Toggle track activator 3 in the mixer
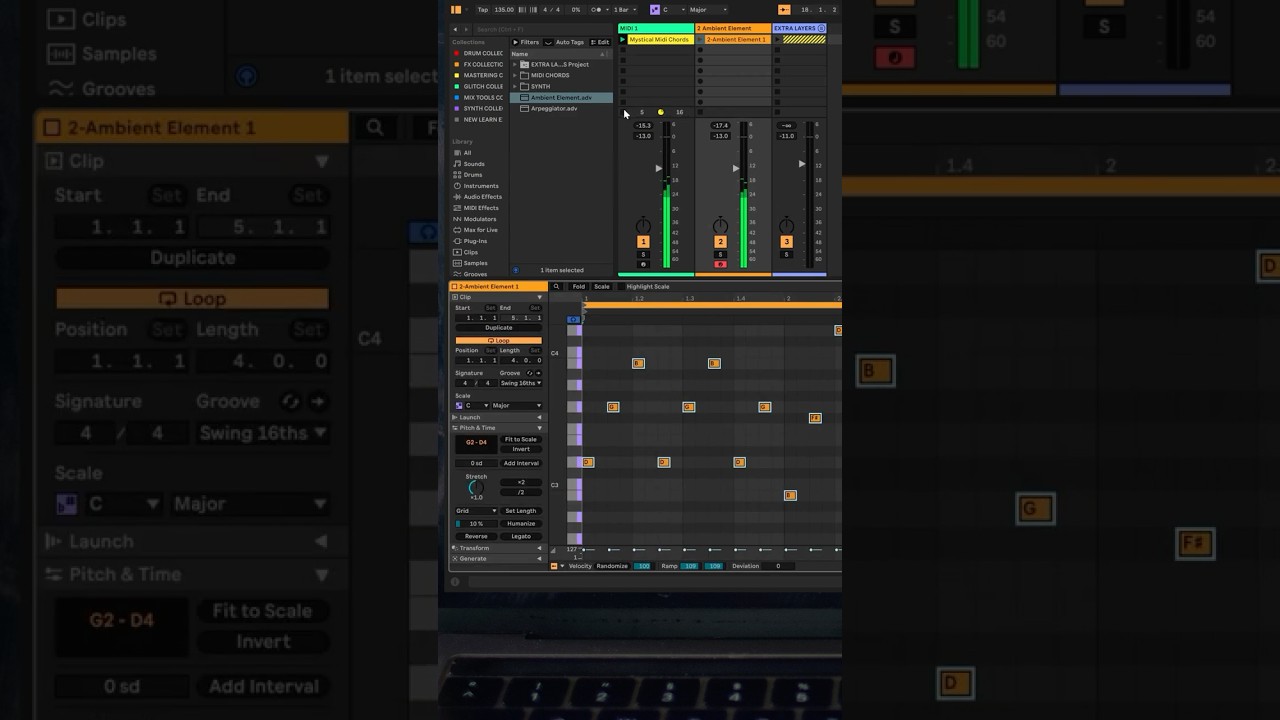 [x=787, y=242]
